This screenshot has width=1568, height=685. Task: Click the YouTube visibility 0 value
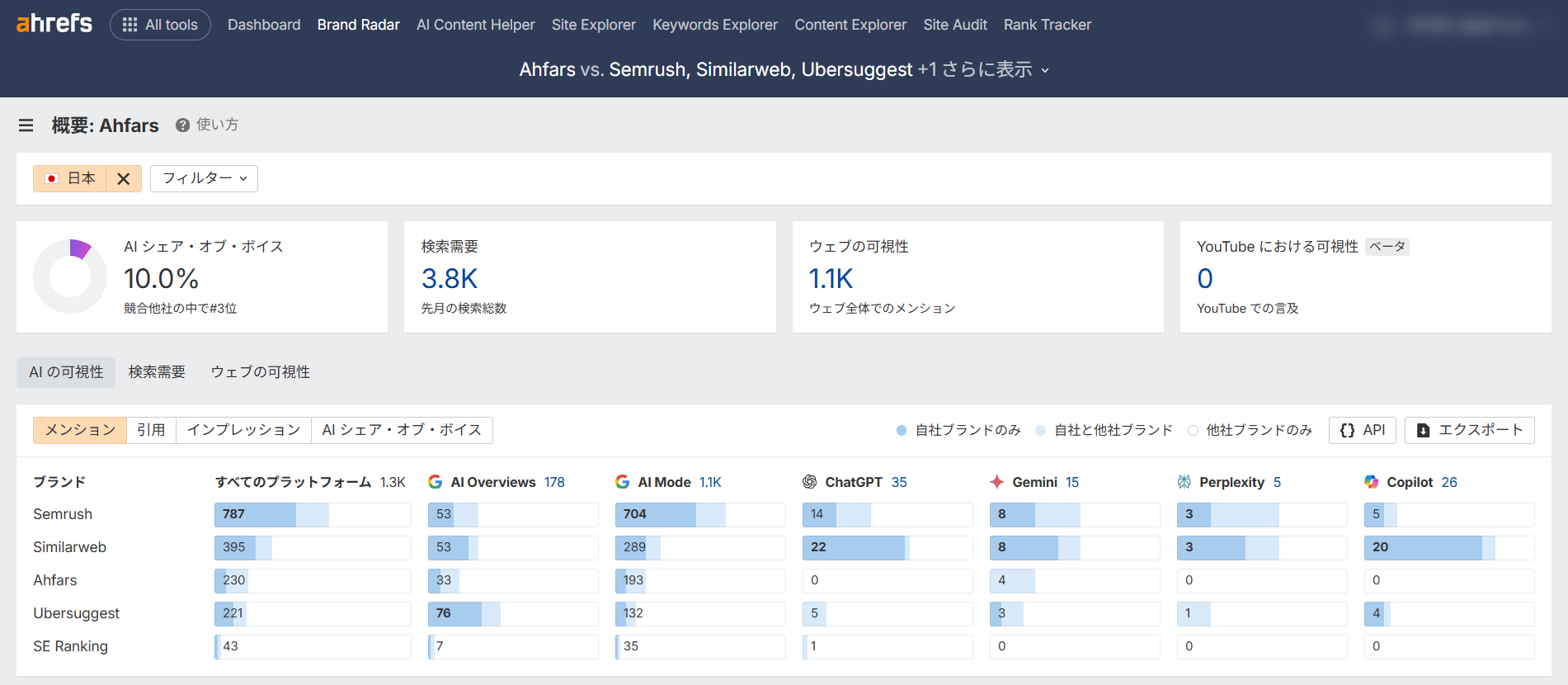pos(1205,279)
